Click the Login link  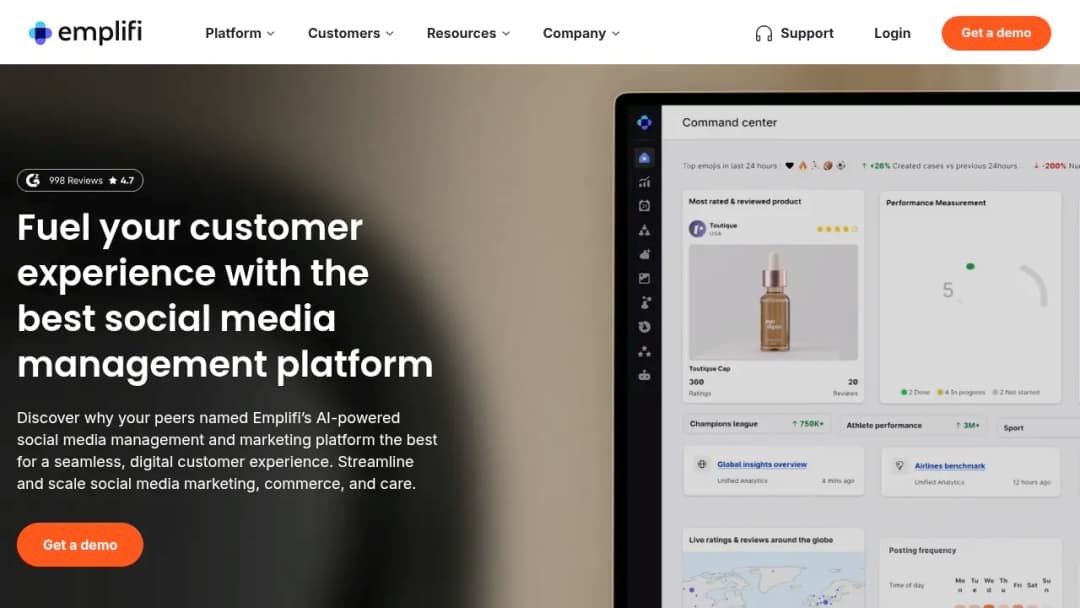(x=892, y=33)
